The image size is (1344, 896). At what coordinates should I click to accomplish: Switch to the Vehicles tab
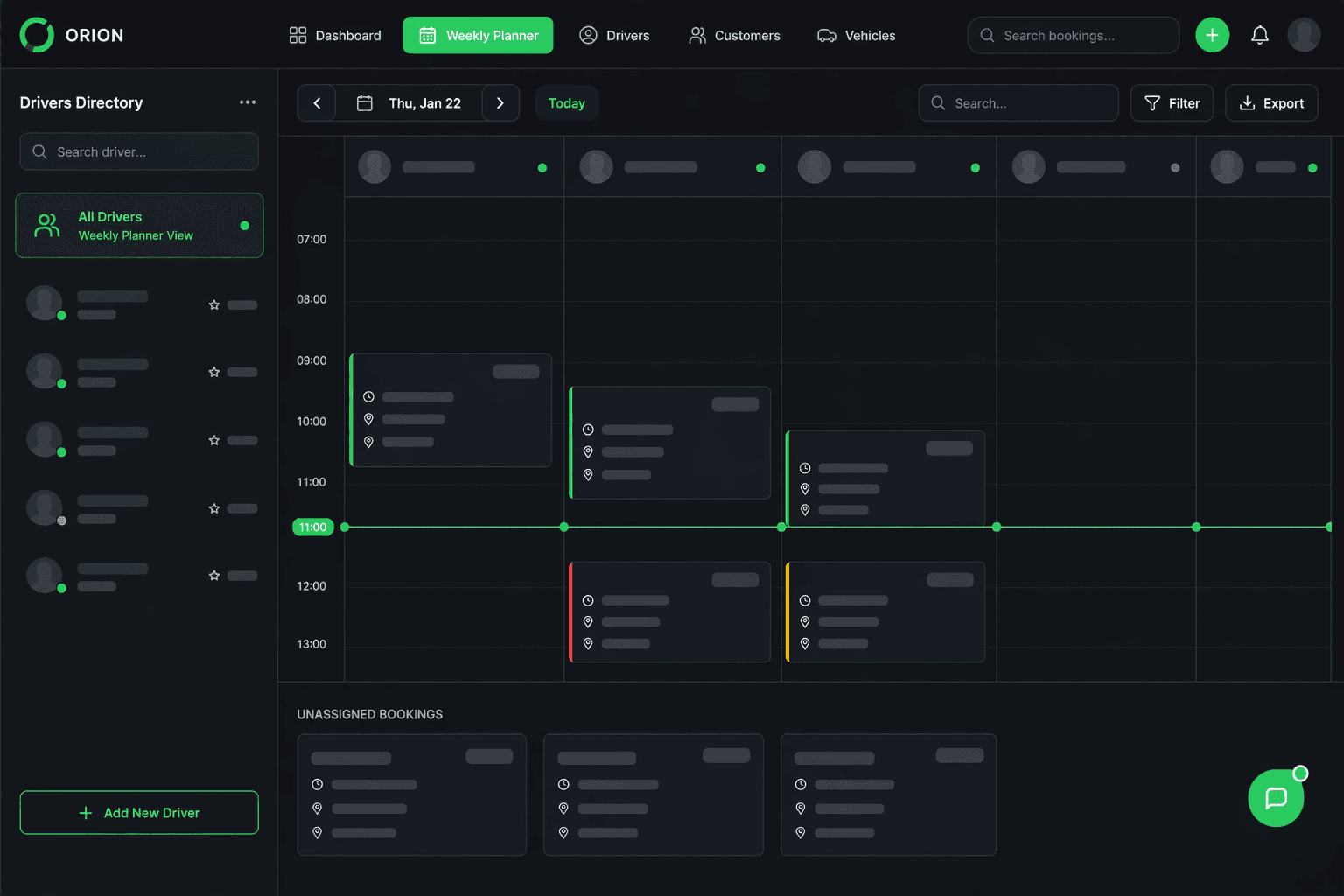pos(857,35)
